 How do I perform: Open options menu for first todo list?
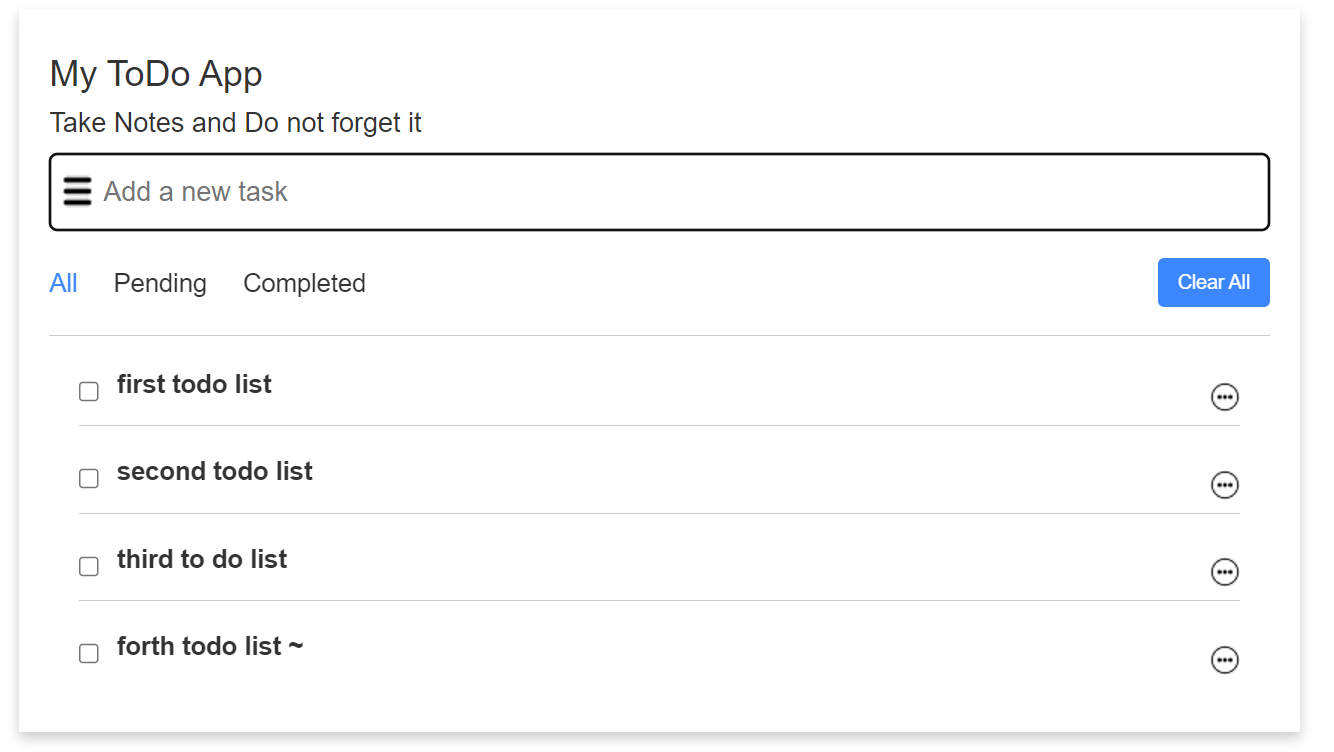click(x=1224, y=397)
